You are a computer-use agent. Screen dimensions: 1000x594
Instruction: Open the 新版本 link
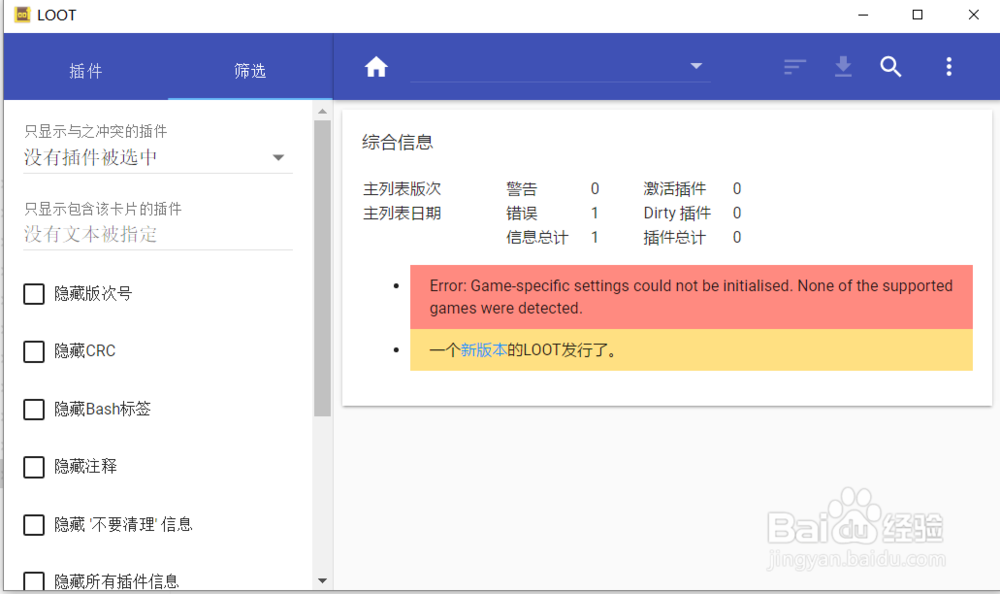tap(483, 350)
